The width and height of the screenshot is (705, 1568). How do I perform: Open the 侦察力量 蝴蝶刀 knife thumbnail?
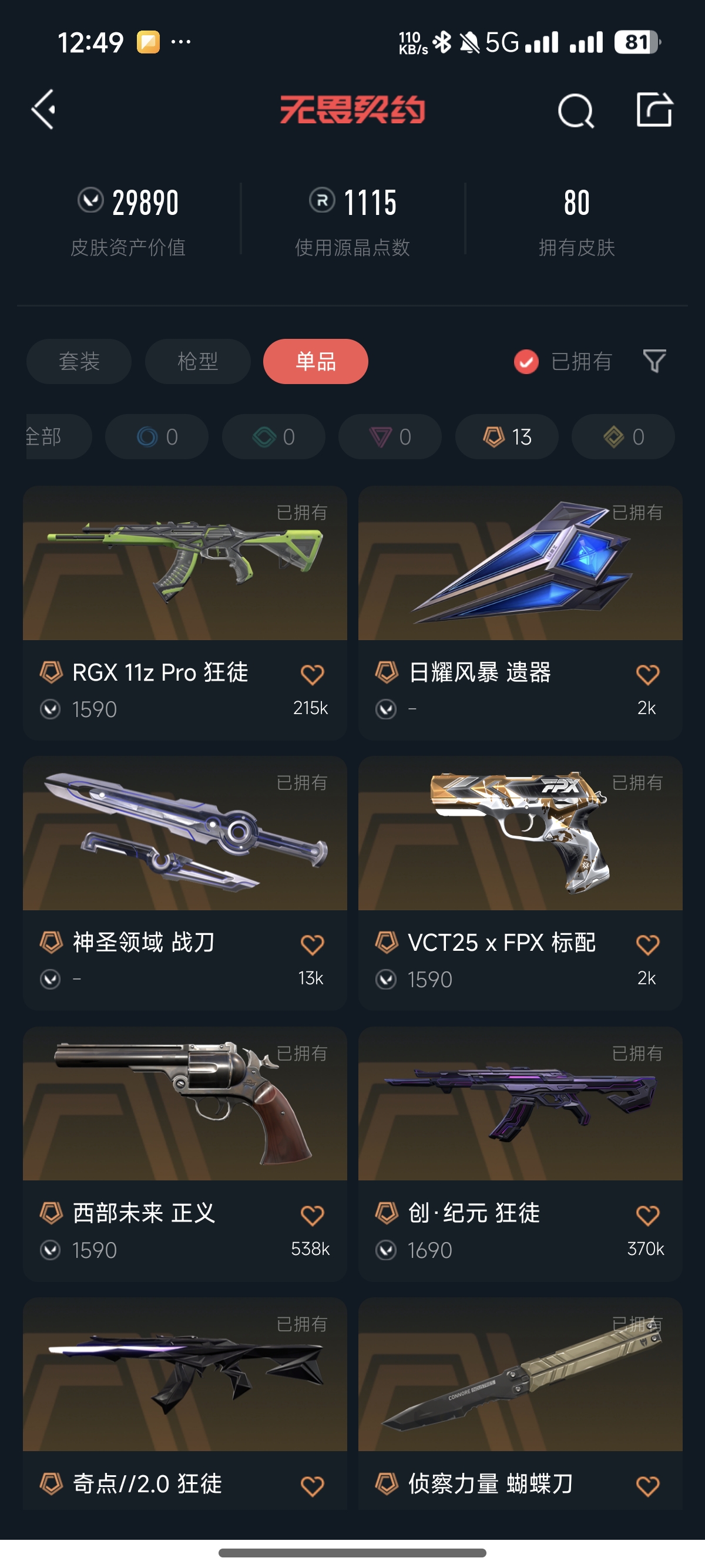pos(521,1374)
